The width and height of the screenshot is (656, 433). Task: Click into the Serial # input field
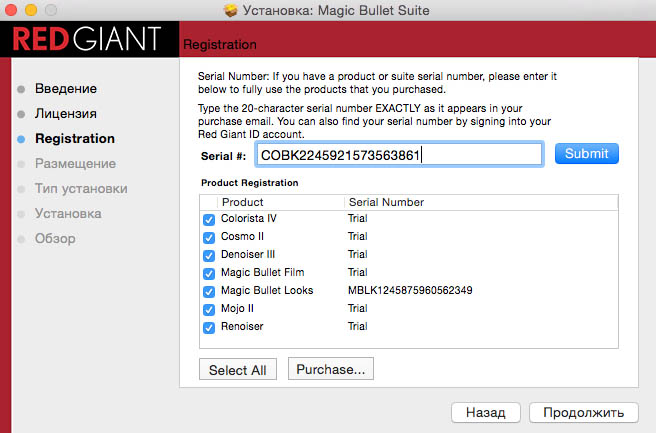pyautogui.click(x=400, y=154)
